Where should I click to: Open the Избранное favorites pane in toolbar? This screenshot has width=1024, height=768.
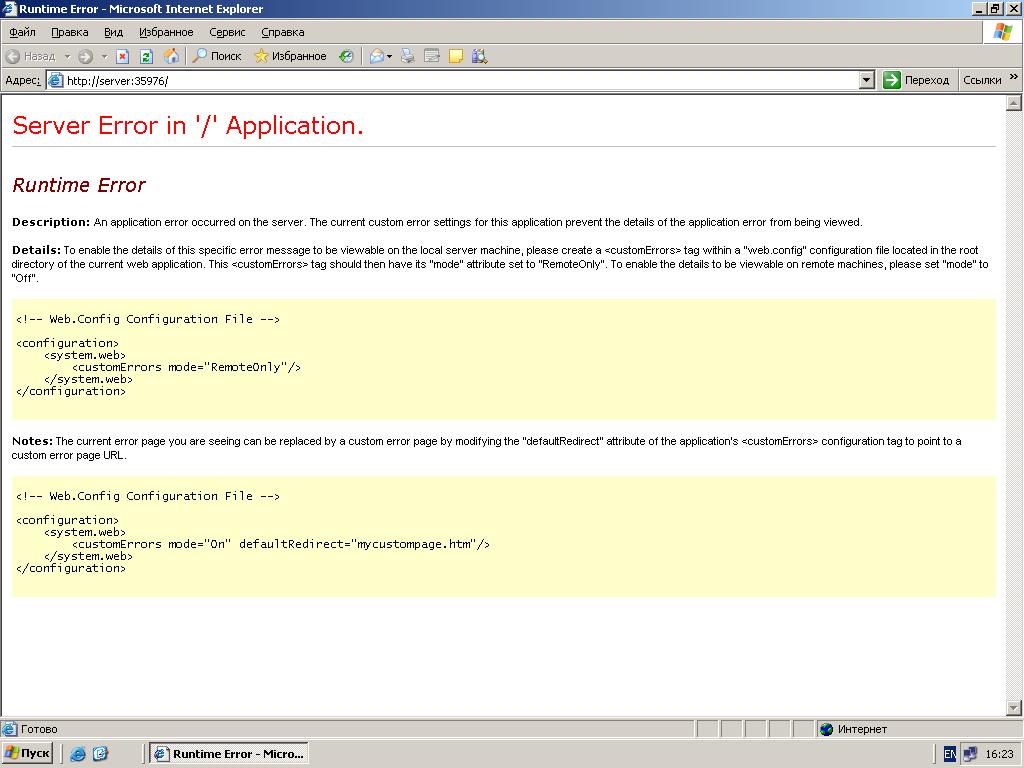pos(290,56)
